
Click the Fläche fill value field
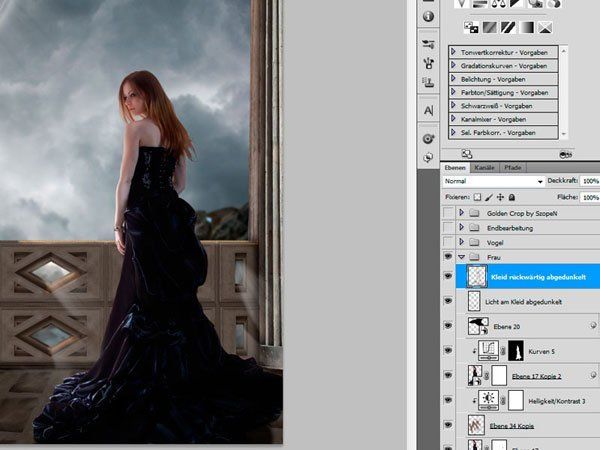point(590,197)
